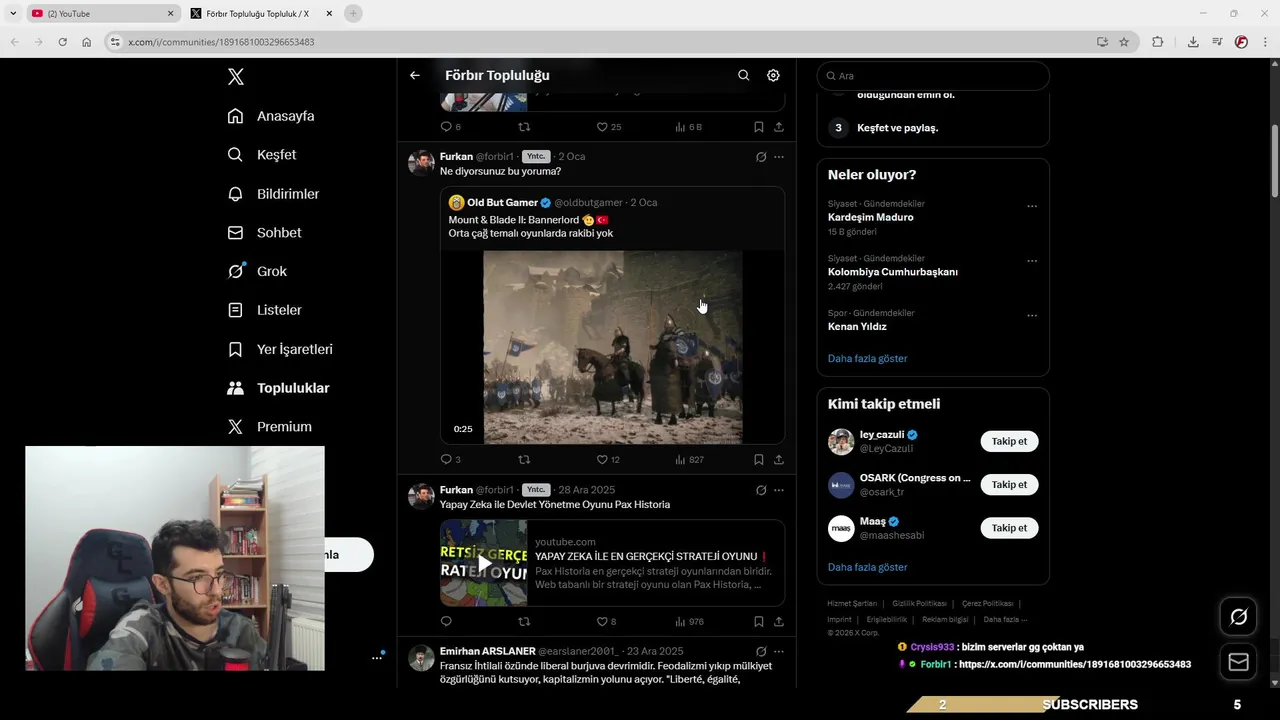
Task: Open account more options dots in sidebar
Action: [377, 657]
